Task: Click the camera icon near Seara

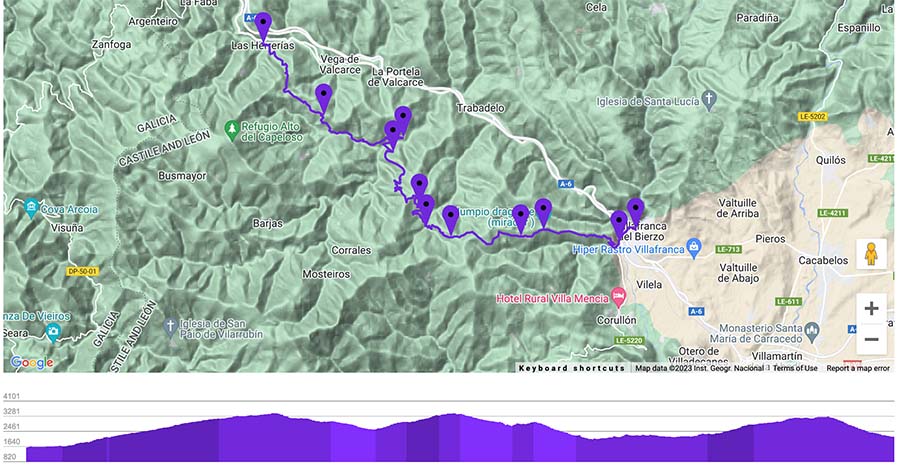Action: pos(53,332)
